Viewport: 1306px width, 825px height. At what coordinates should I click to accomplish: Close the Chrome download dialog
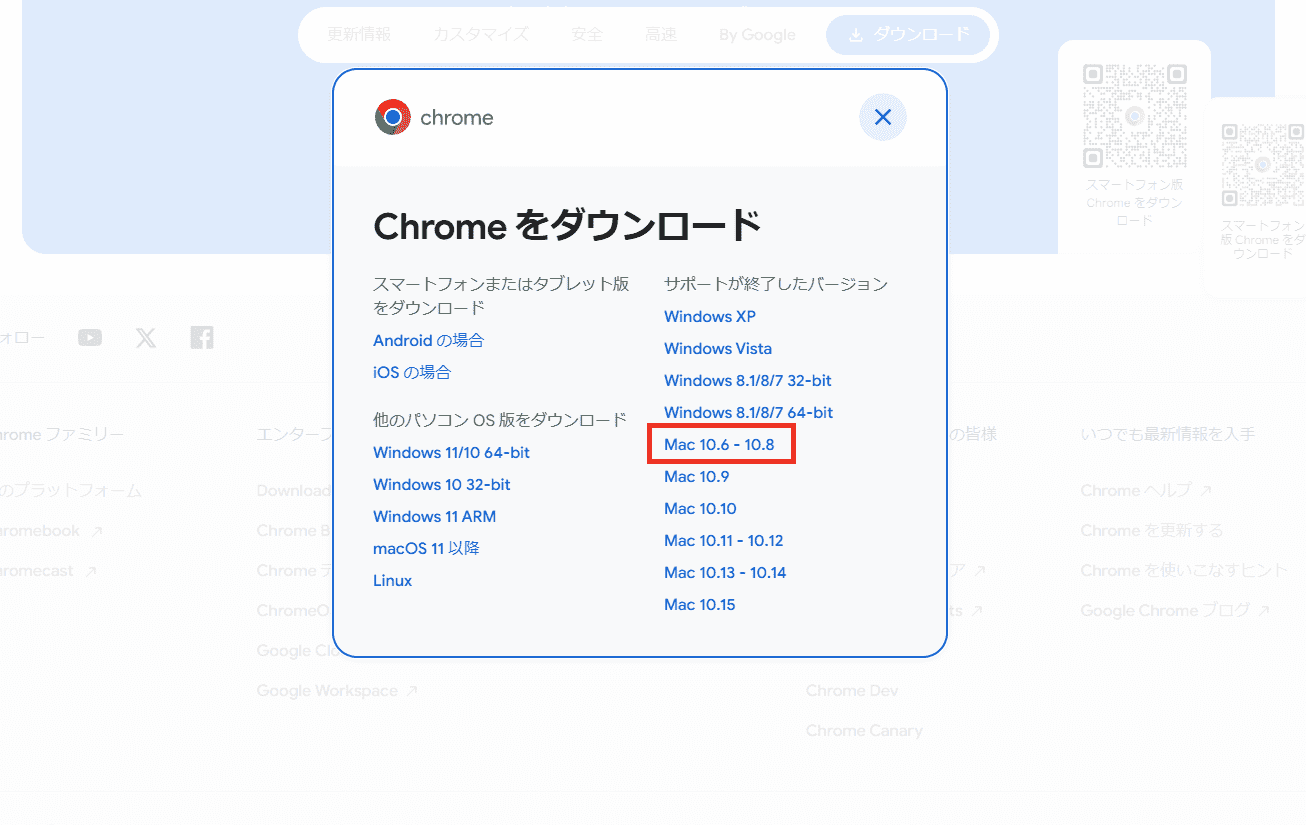pos(882,118)
